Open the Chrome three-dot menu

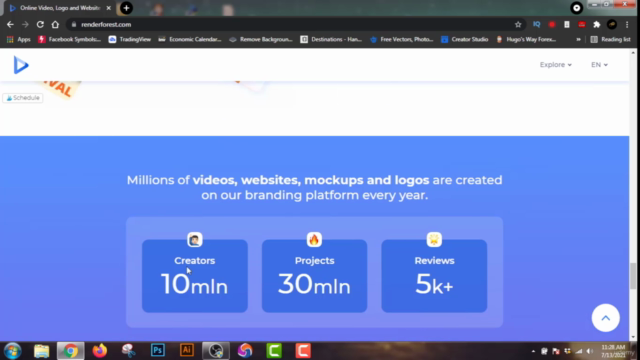point(627,24)
